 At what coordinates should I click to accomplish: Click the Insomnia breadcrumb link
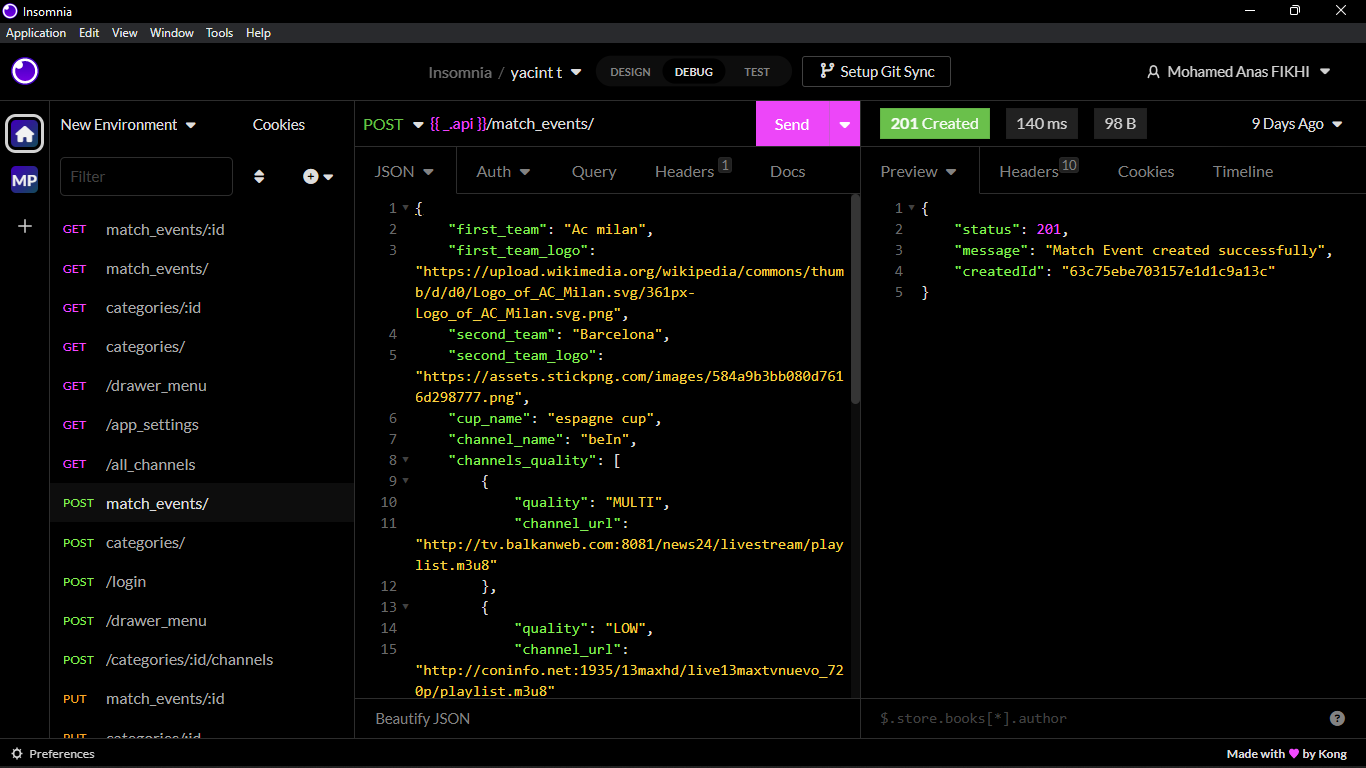460,72
